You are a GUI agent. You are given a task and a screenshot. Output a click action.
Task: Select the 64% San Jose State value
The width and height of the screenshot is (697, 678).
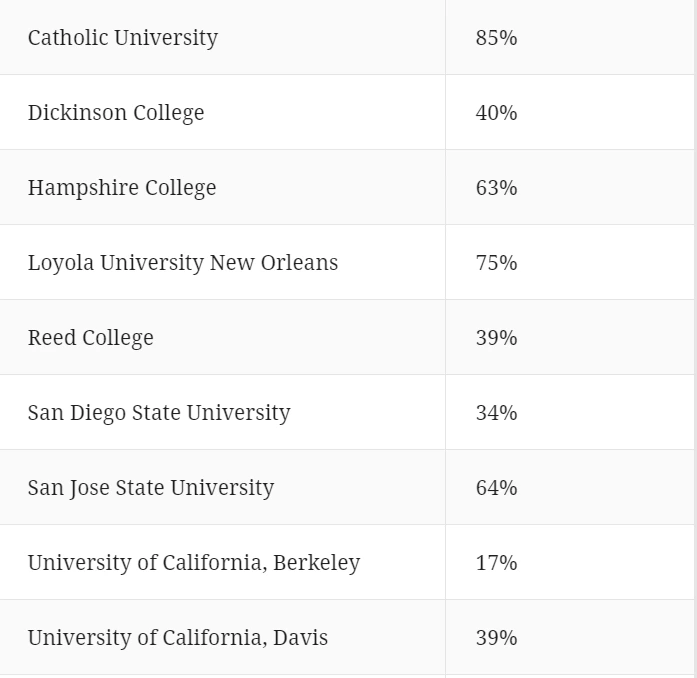pyautogui.click(x=496, y=488)
